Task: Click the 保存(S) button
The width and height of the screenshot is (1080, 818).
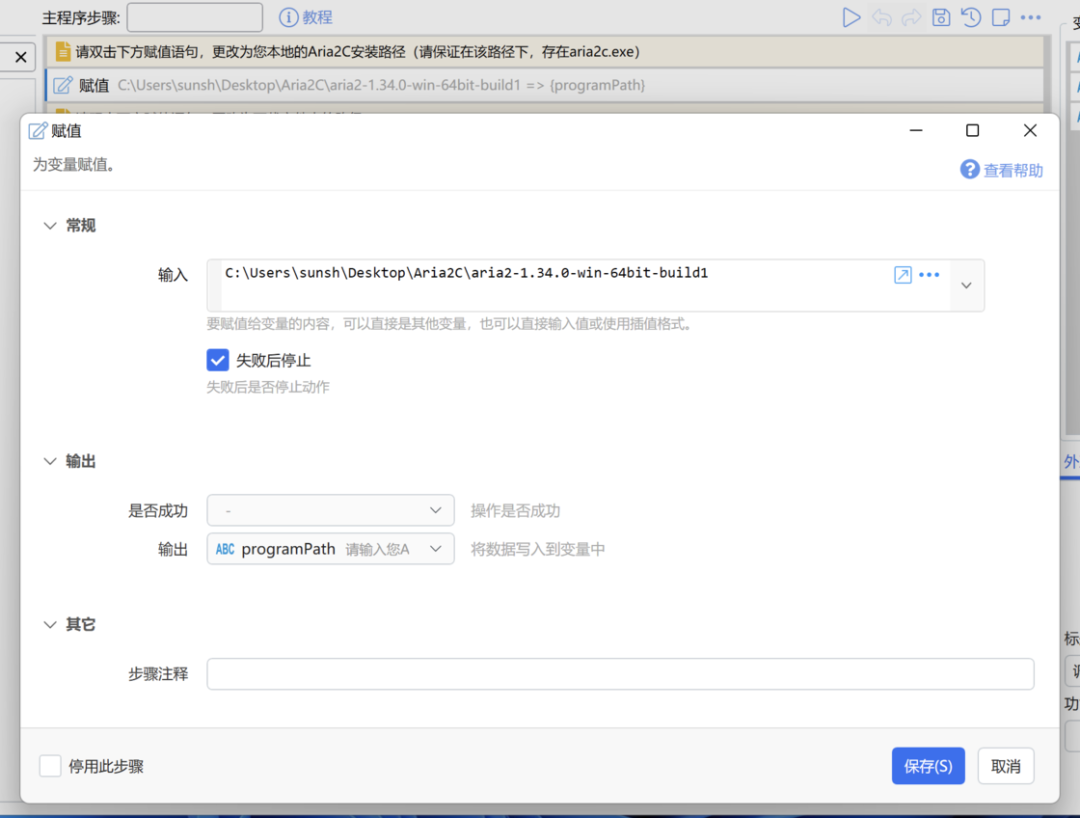Action: click(928, 766)
